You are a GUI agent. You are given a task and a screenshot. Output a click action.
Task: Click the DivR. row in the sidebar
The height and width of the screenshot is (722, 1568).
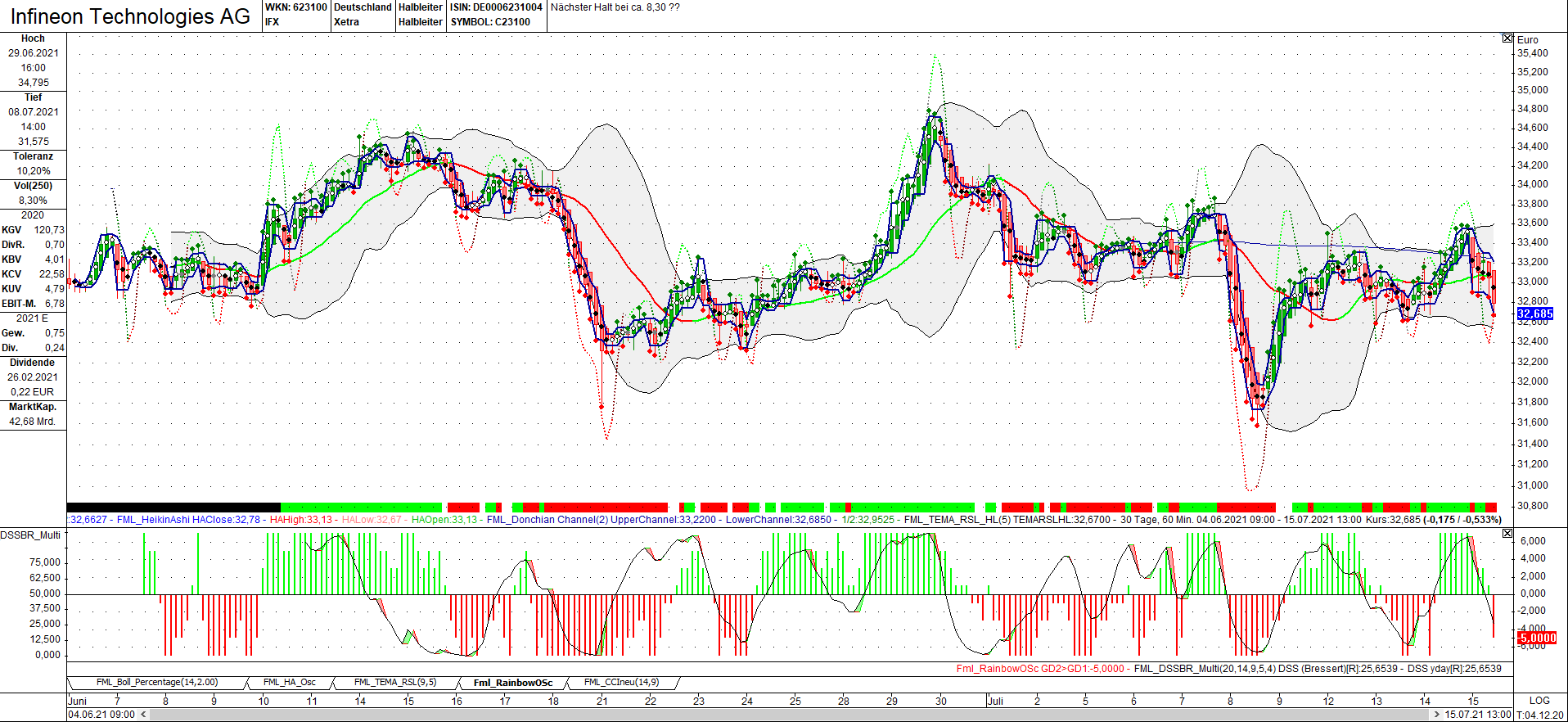click(33, 245)
